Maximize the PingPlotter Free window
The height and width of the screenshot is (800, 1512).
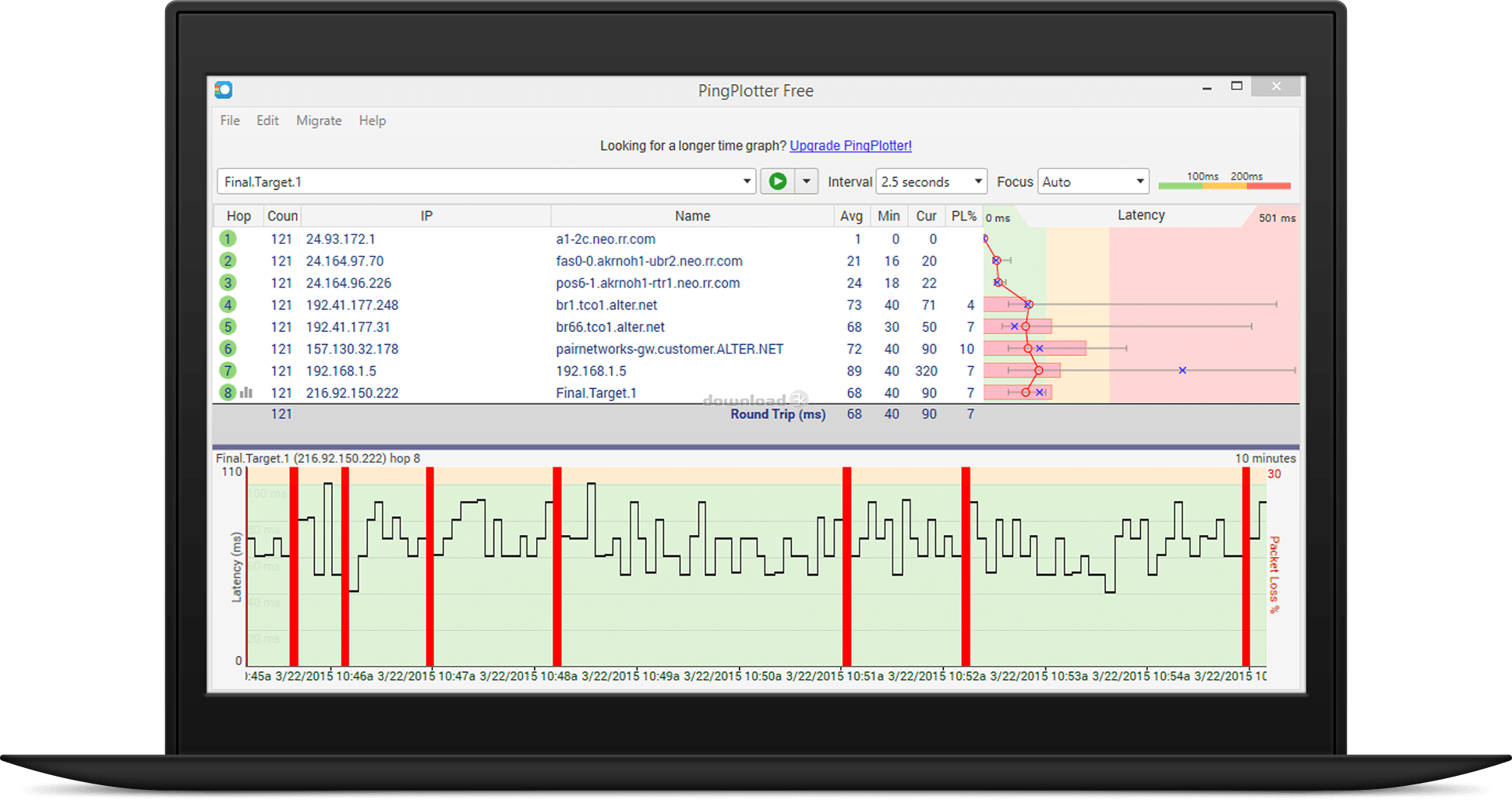click(x=1237, y=86)
